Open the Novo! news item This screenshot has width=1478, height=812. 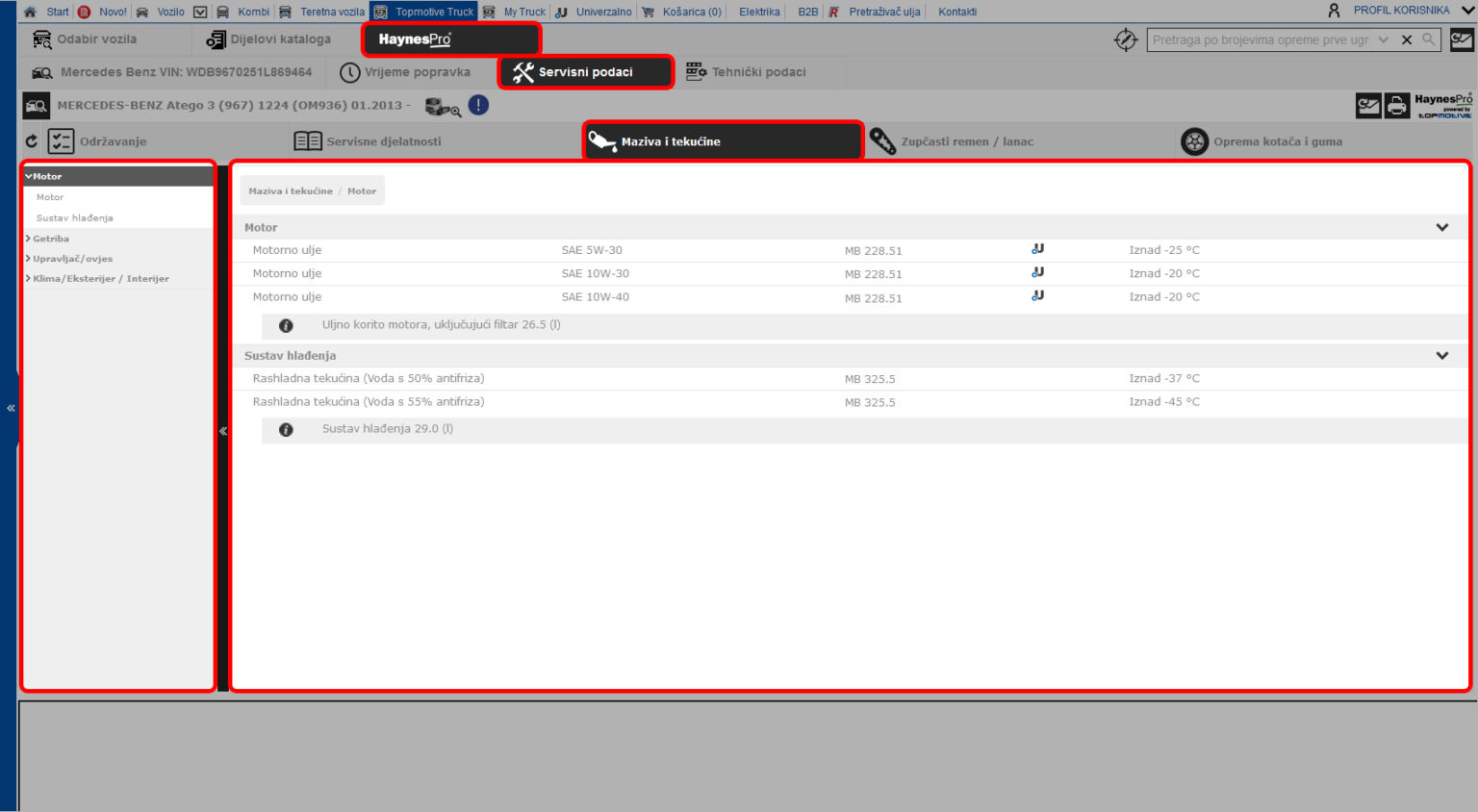point(113,12)
